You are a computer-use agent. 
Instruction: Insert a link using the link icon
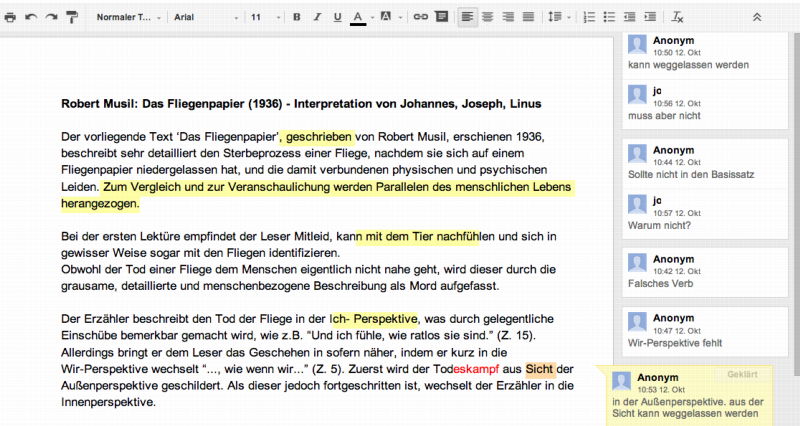pyautogui.click(x=421, y=17)
